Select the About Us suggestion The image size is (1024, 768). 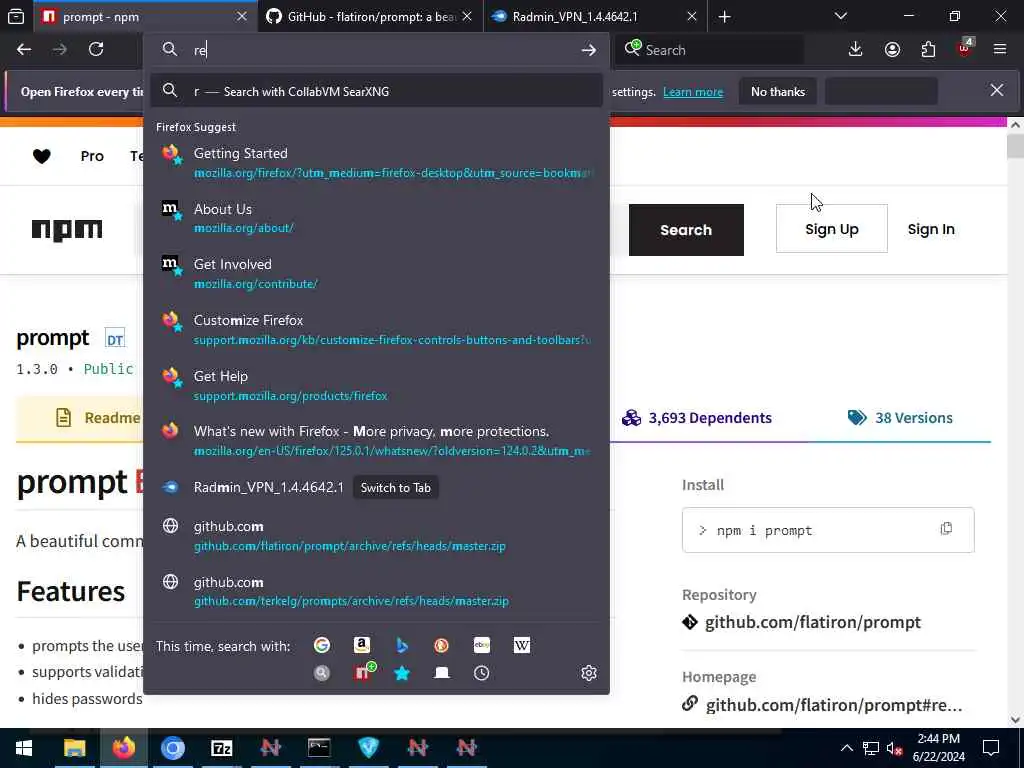[x=377, y=217]
